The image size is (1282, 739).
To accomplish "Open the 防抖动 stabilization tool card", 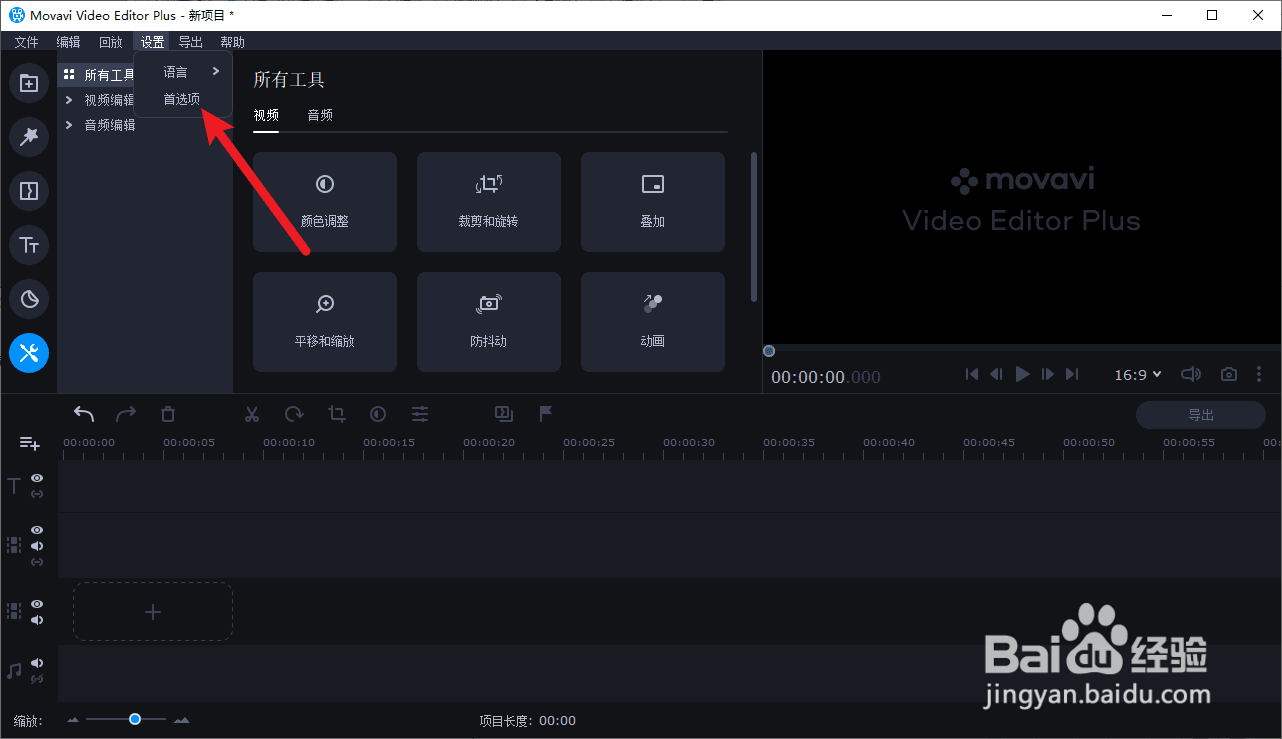I will click(489, 322).
